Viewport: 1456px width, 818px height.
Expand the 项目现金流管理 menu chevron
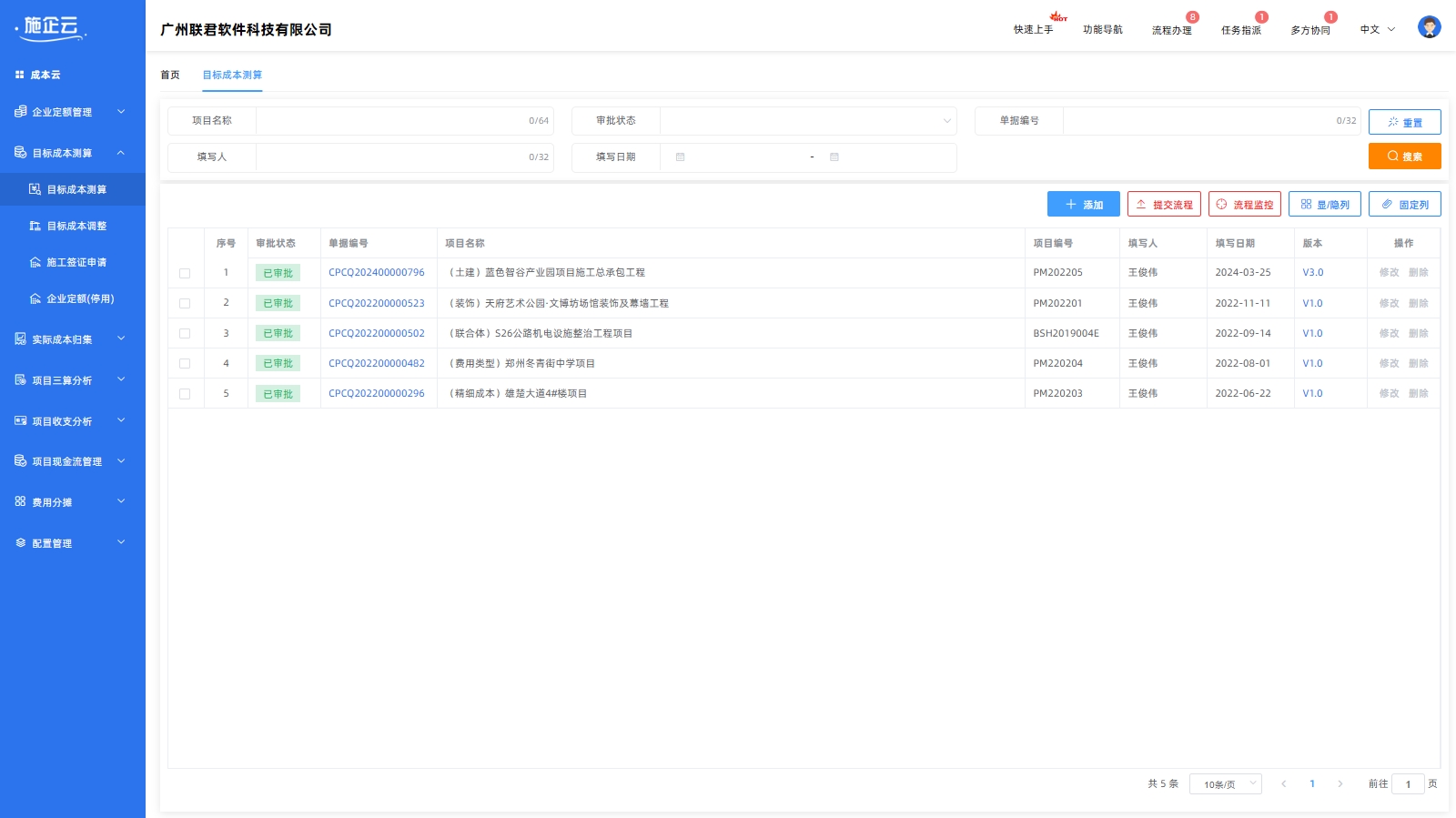pyautogui.click(x=121, y=461)
